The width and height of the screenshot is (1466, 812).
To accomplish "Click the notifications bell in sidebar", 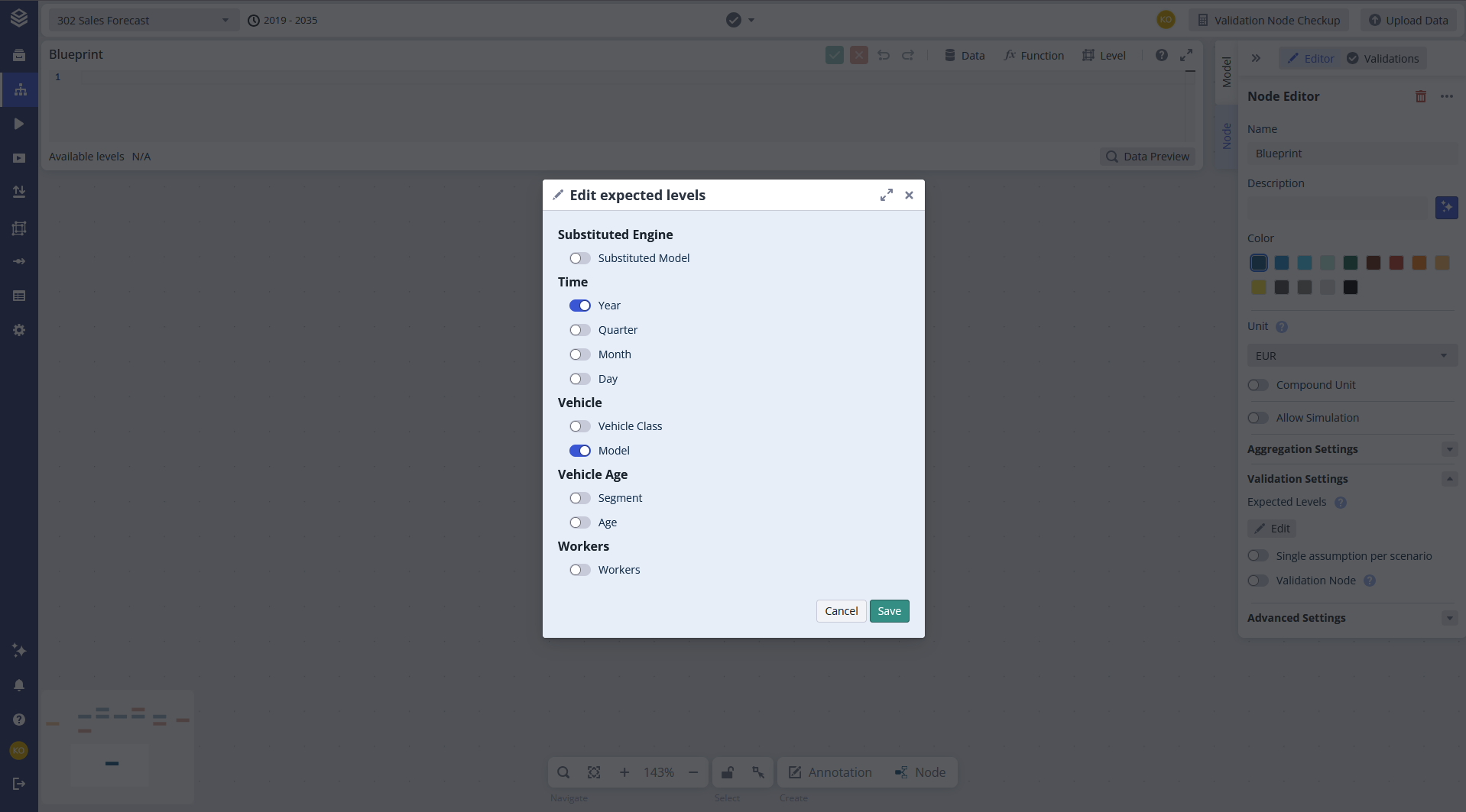I will (x=19, y=685).
